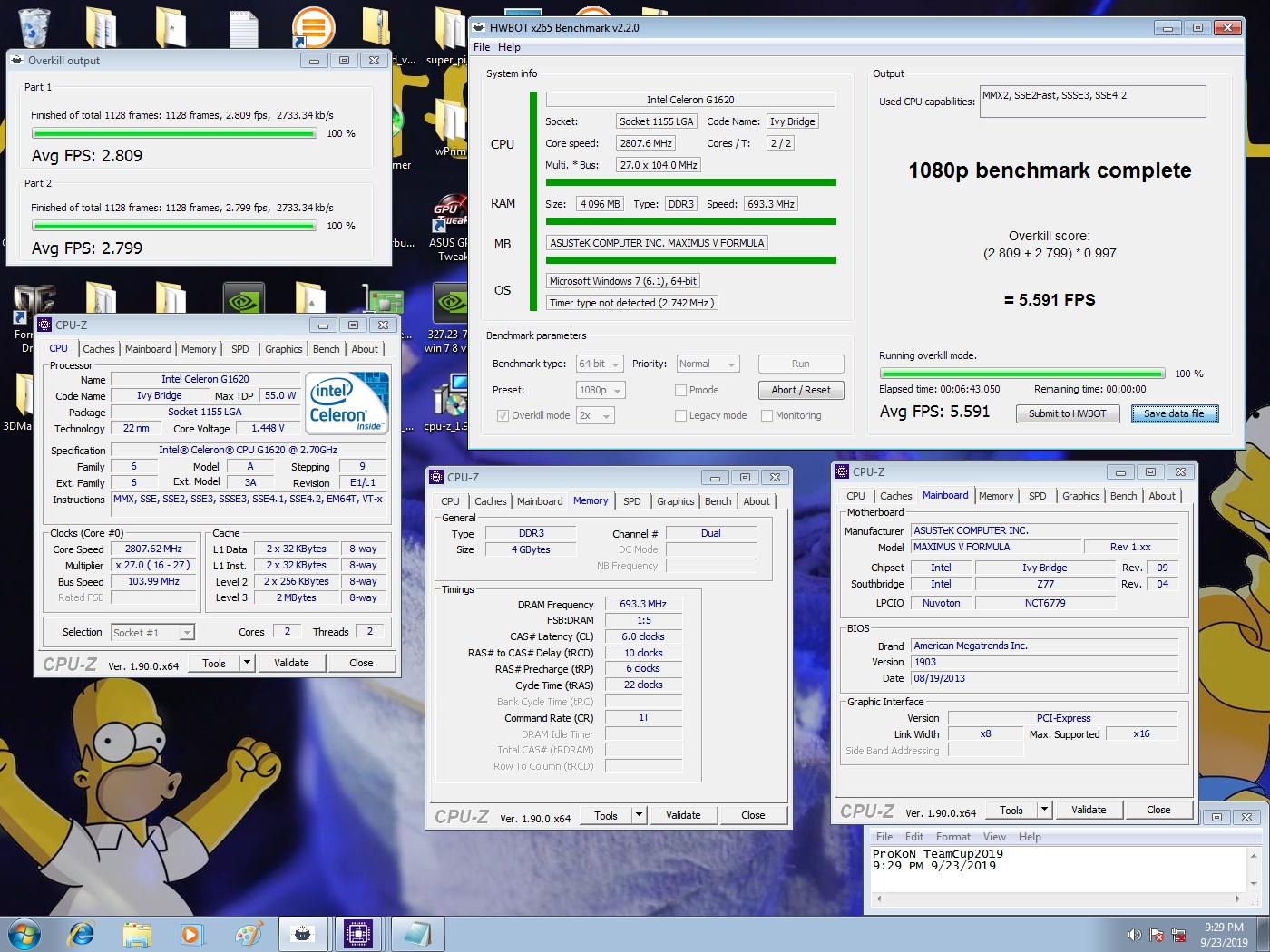Open the volume speaker icon in the tray
This screenshot has width=1270, height=952.
tap(1134, 935)
